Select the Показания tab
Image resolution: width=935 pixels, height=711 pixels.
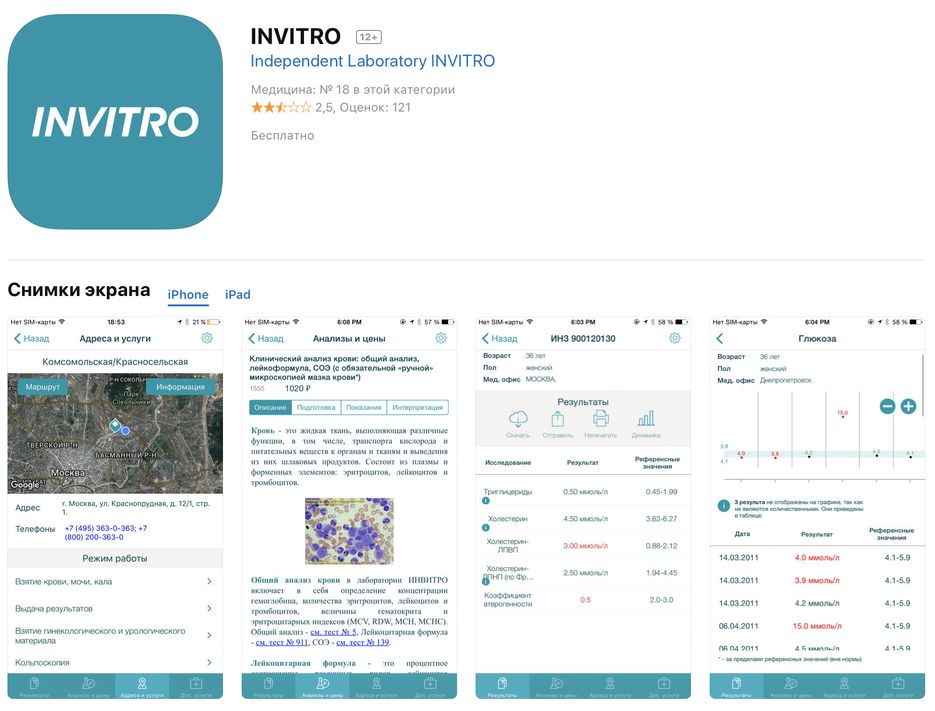click(364, 407)
